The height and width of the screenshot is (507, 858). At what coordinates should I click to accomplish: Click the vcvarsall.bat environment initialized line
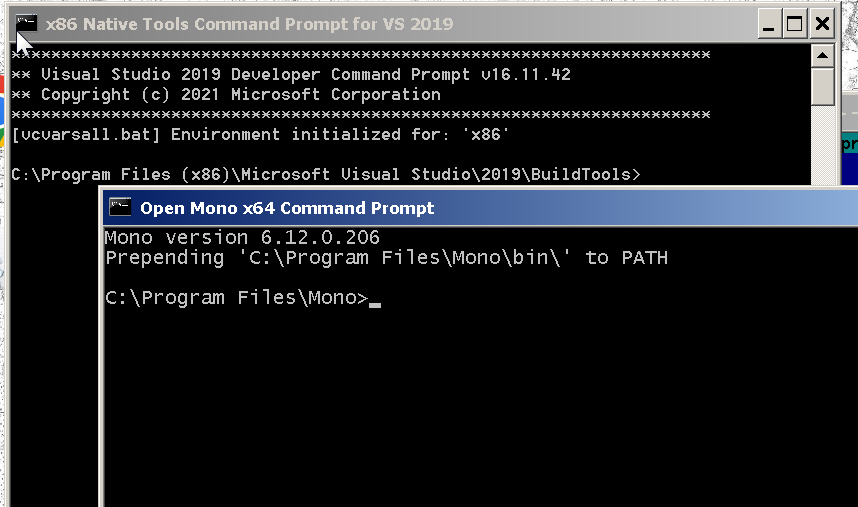pyautogui.click(x=261, y=134)
